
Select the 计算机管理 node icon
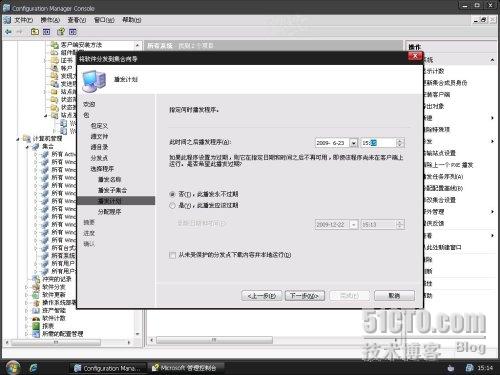point(26,138)
